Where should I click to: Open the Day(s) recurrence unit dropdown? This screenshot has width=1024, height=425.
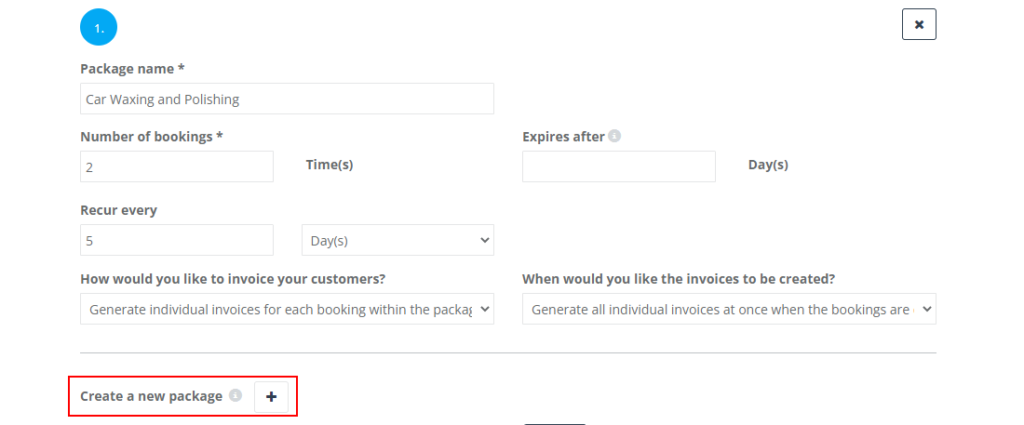tap(398, 240)
